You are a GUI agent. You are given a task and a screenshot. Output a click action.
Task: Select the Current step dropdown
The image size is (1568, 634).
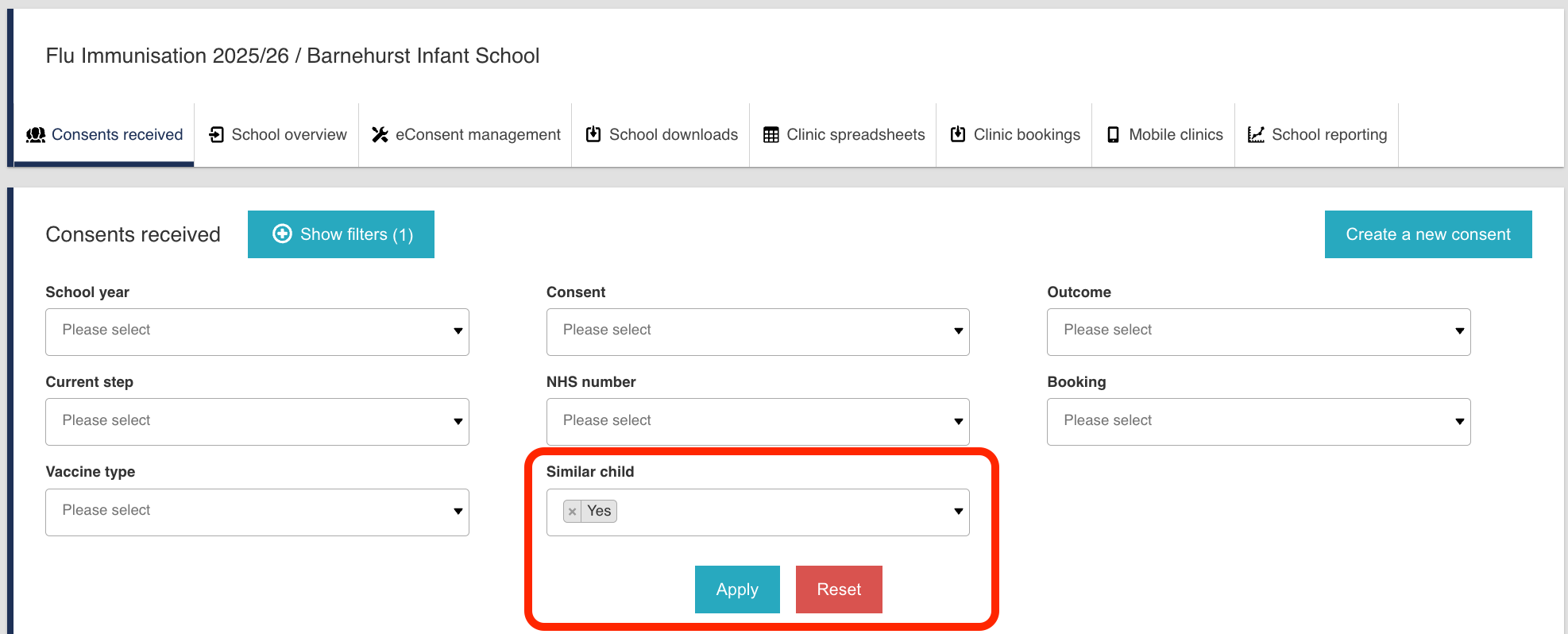click(x=257, y=421)
